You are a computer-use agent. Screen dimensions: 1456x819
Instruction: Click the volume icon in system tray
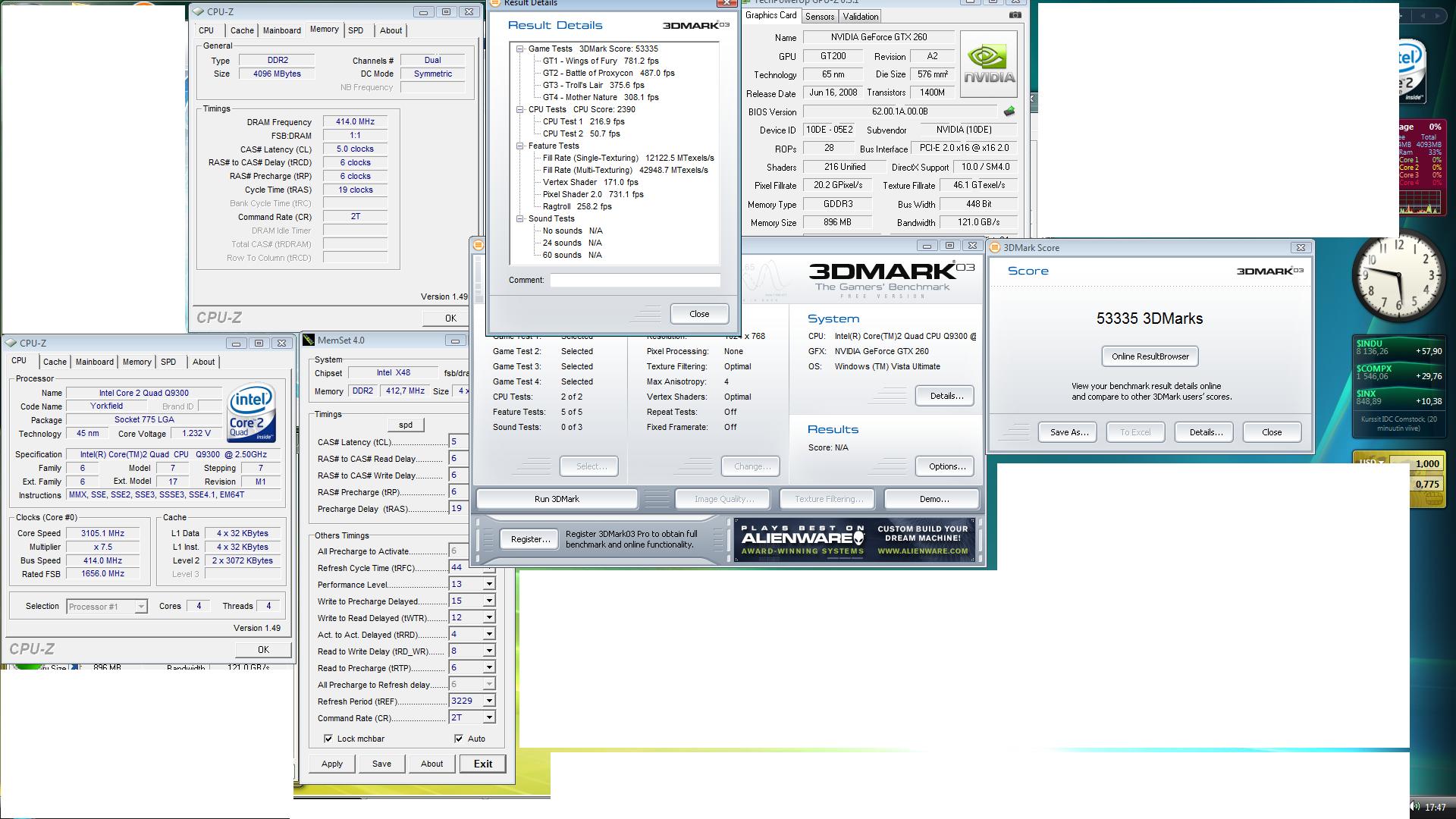[1415, 807]
